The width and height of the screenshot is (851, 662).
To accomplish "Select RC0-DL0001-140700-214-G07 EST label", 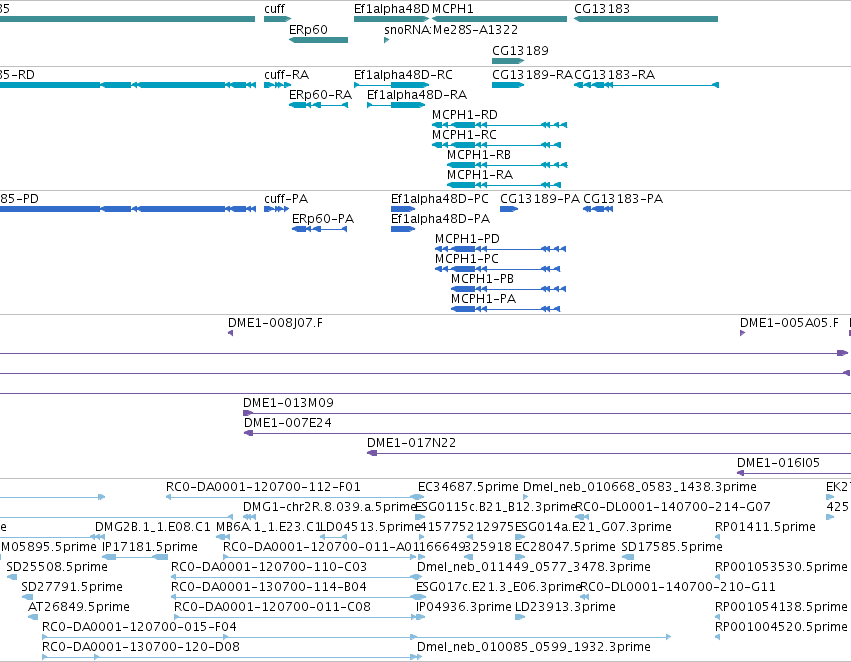I will click(x=673, y=507).
